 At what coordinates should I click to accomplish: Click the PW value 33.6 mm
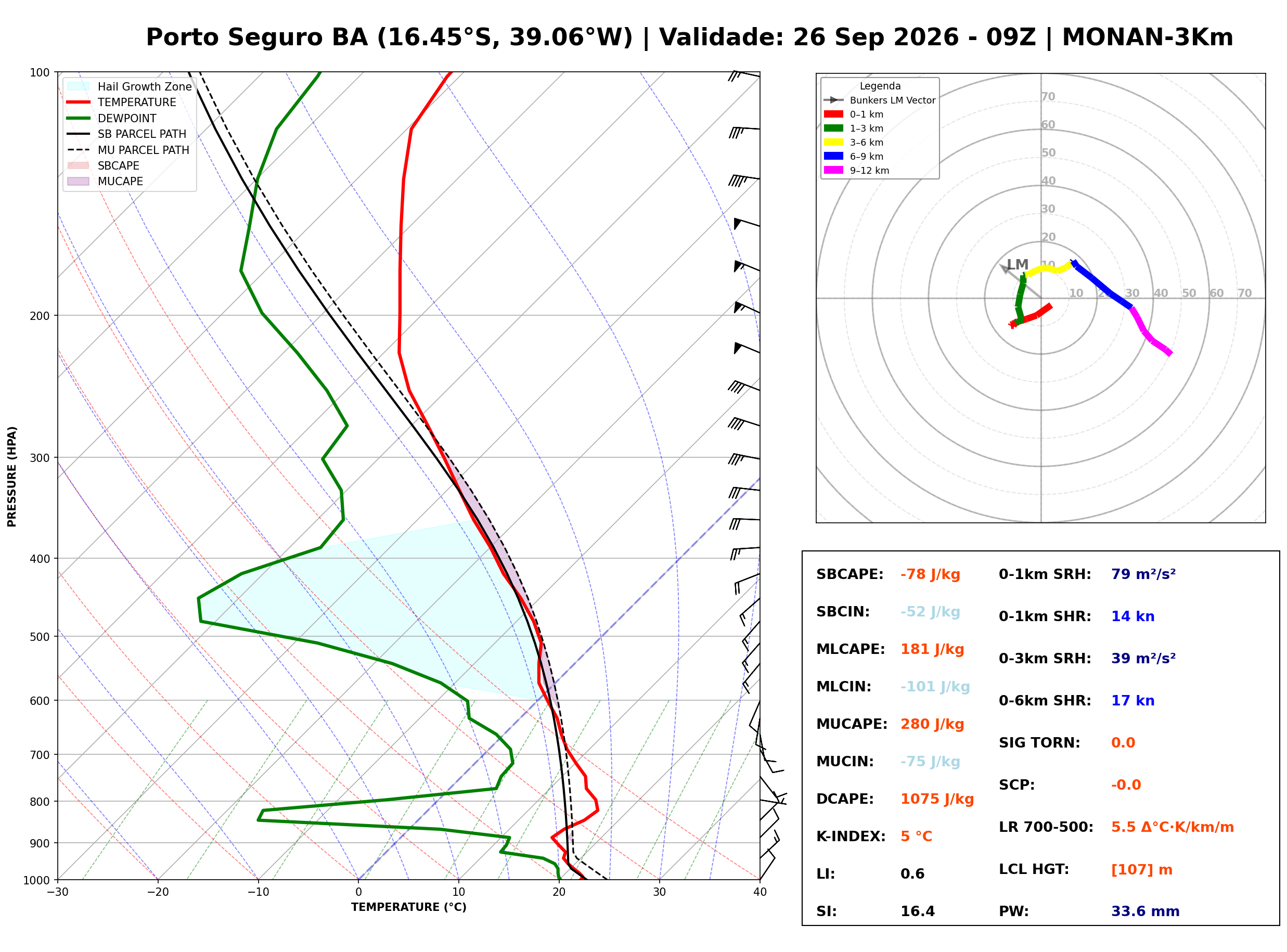(x=1146, y=911)
